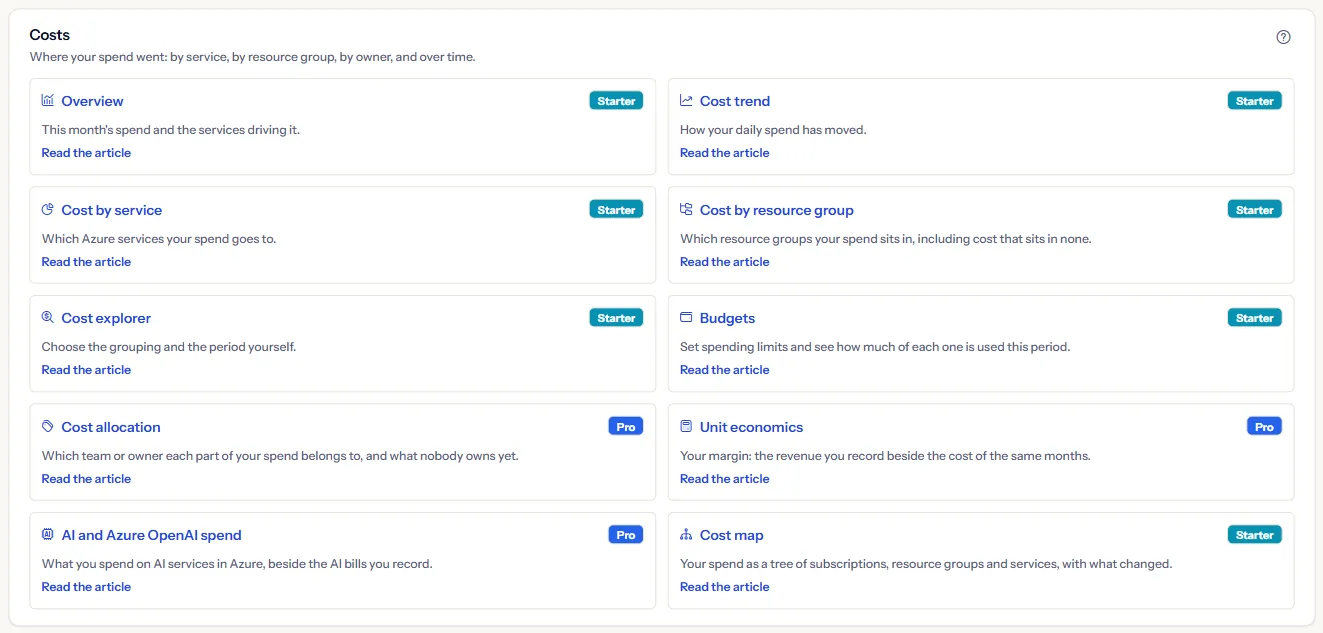The height and width of the screenshot is (633, 1323).
Task: Read the article under Cost map
Action: click(724, 587)
